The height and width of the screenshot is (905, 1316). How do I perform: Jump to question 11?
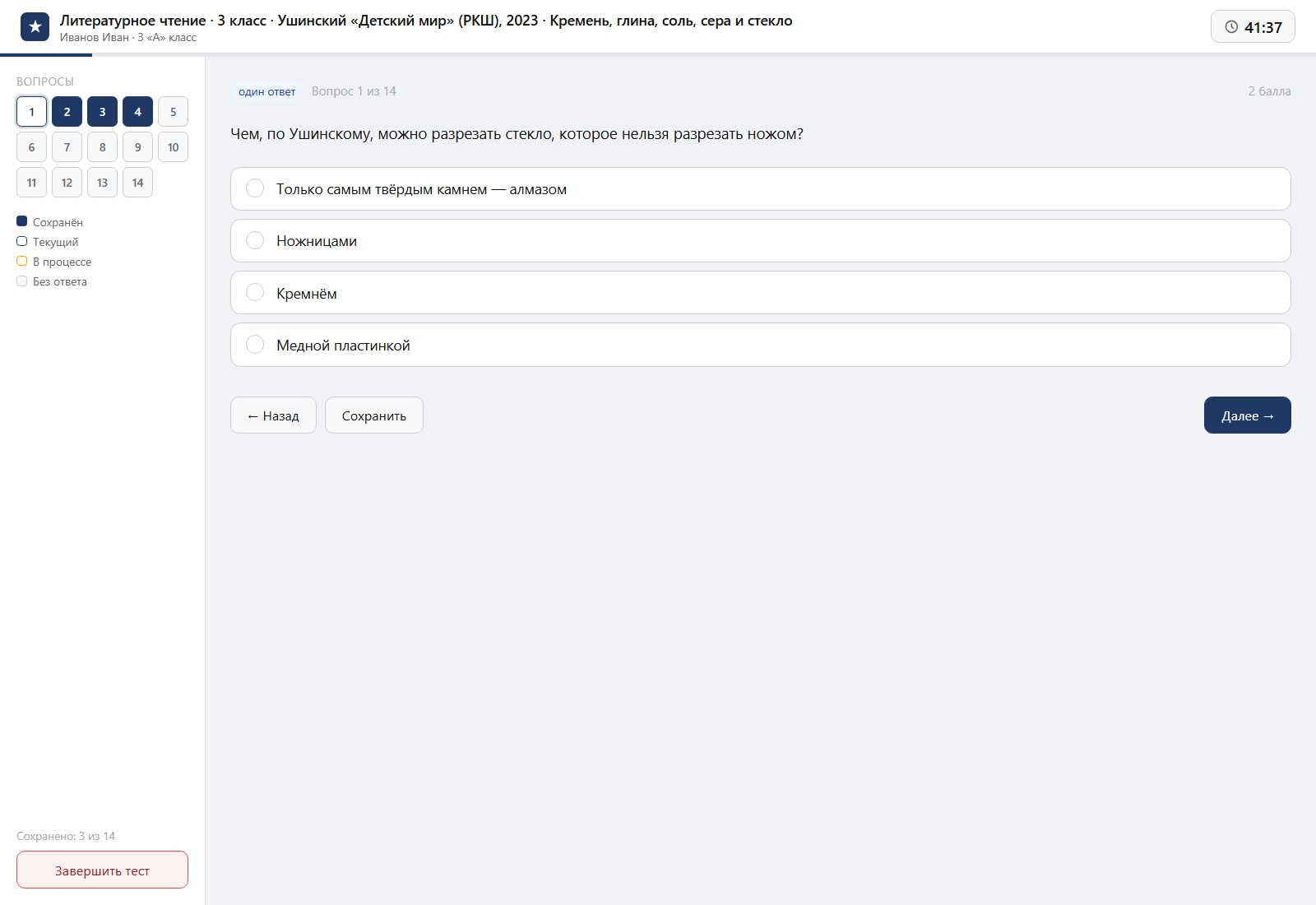pyautogui.click(x=31, y=183)
